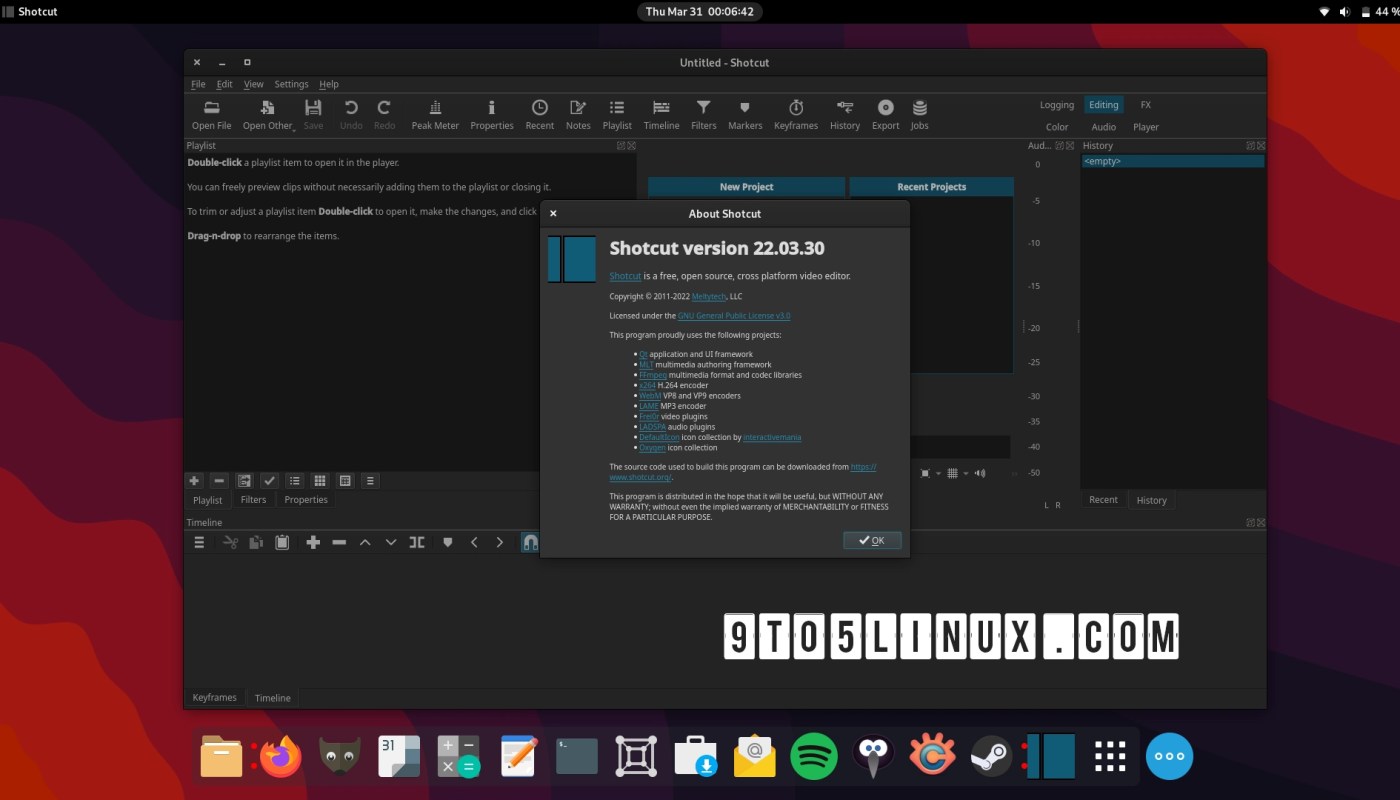The image size is (1400, 800).
Task: Remove playlist item with minus icon
Action: point(219,481)
